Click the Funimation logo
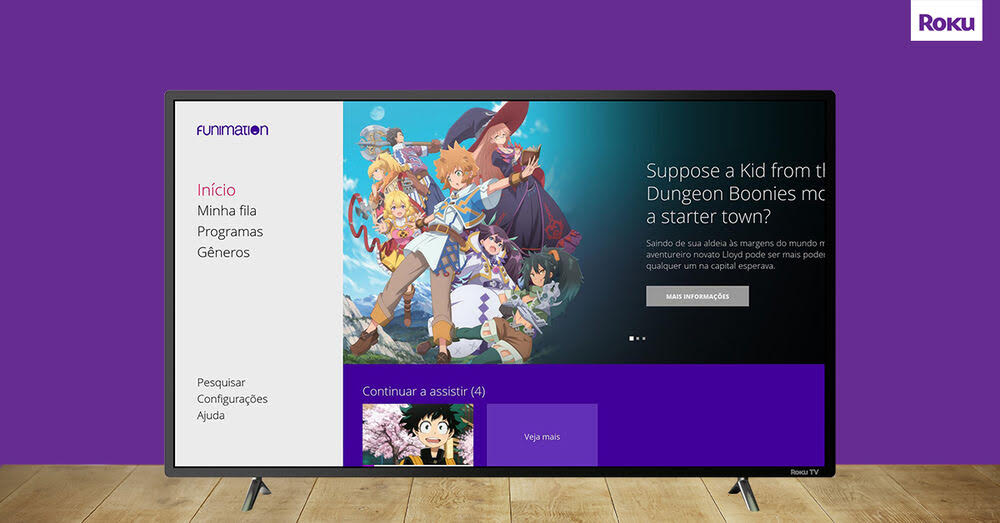The image size is (1000, 523). [x=232, y=130]
